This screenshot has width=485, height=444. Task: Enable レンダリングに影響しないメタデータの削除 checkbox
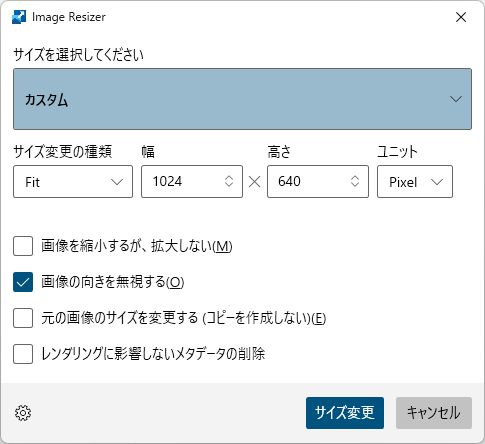(x=23, y=354)
